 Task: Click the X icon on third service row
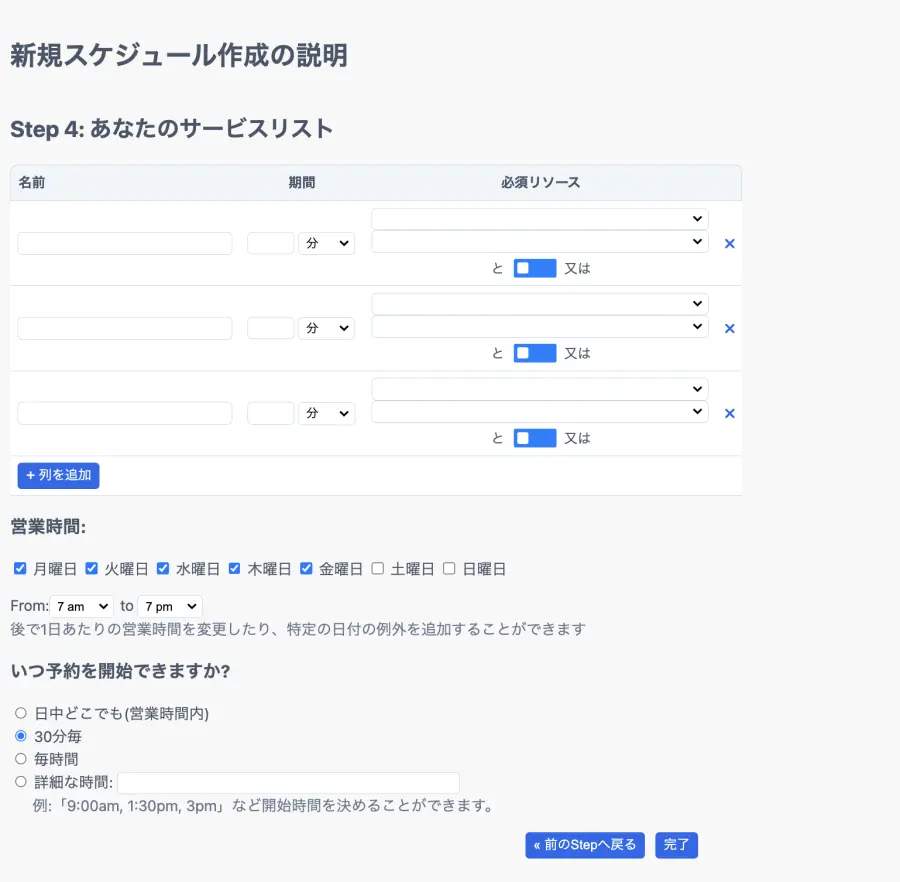(x=729, y=414)
